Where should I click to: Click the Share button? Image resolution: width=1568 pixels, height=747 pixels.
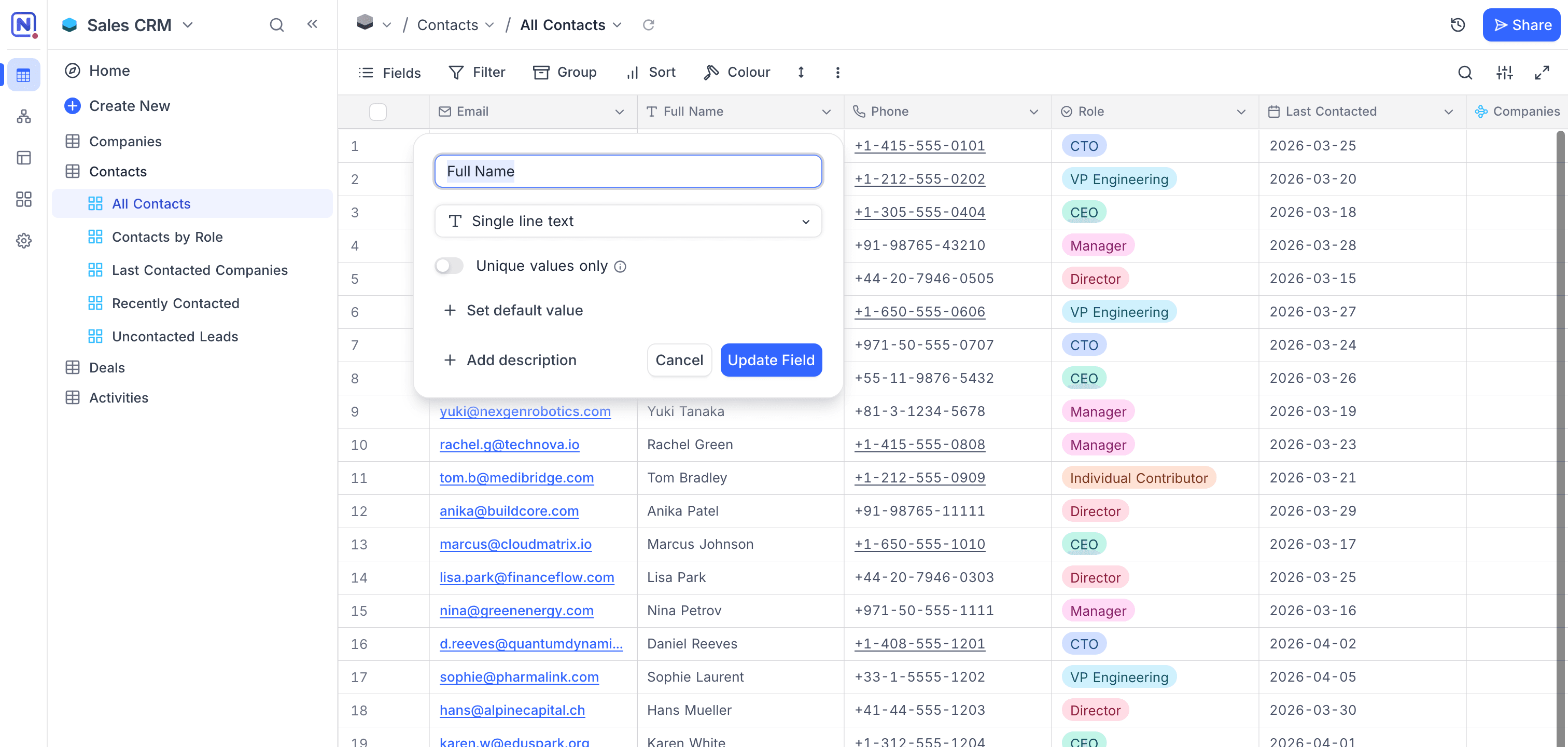click(1521, 25)
